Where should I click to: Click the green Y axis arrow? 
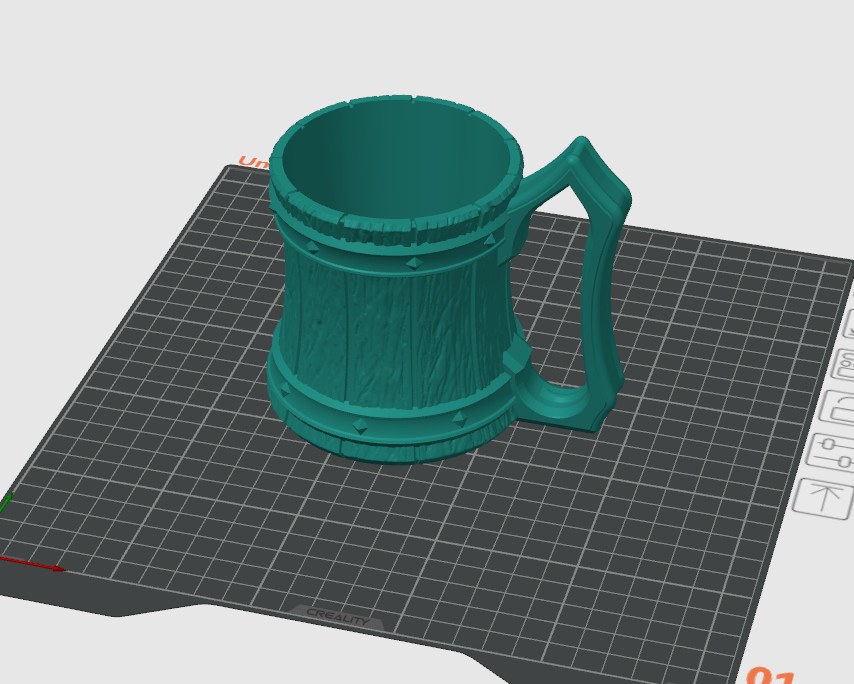pos(5,502)
